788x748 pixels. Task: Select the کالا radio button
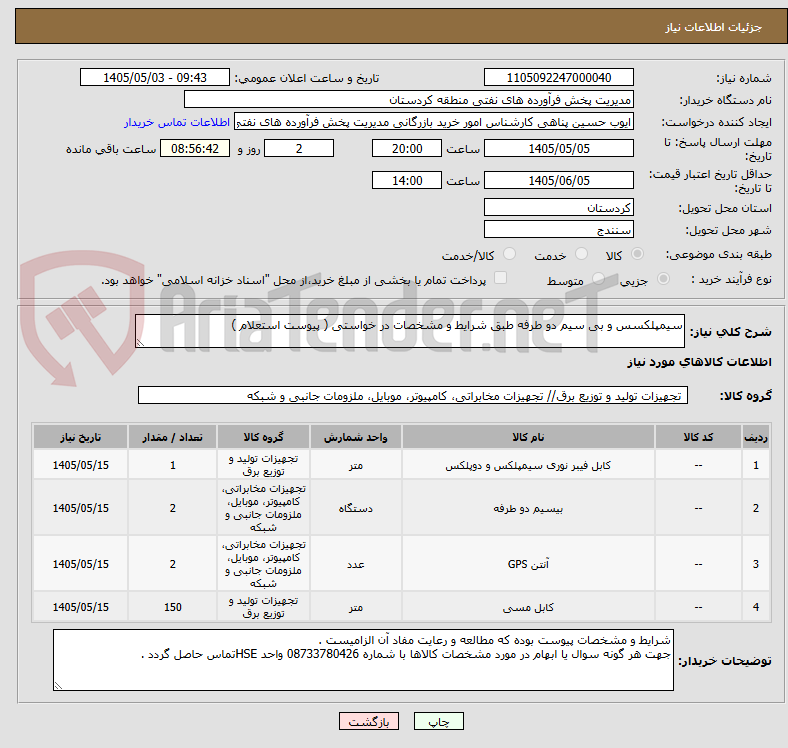coord(637,254)
